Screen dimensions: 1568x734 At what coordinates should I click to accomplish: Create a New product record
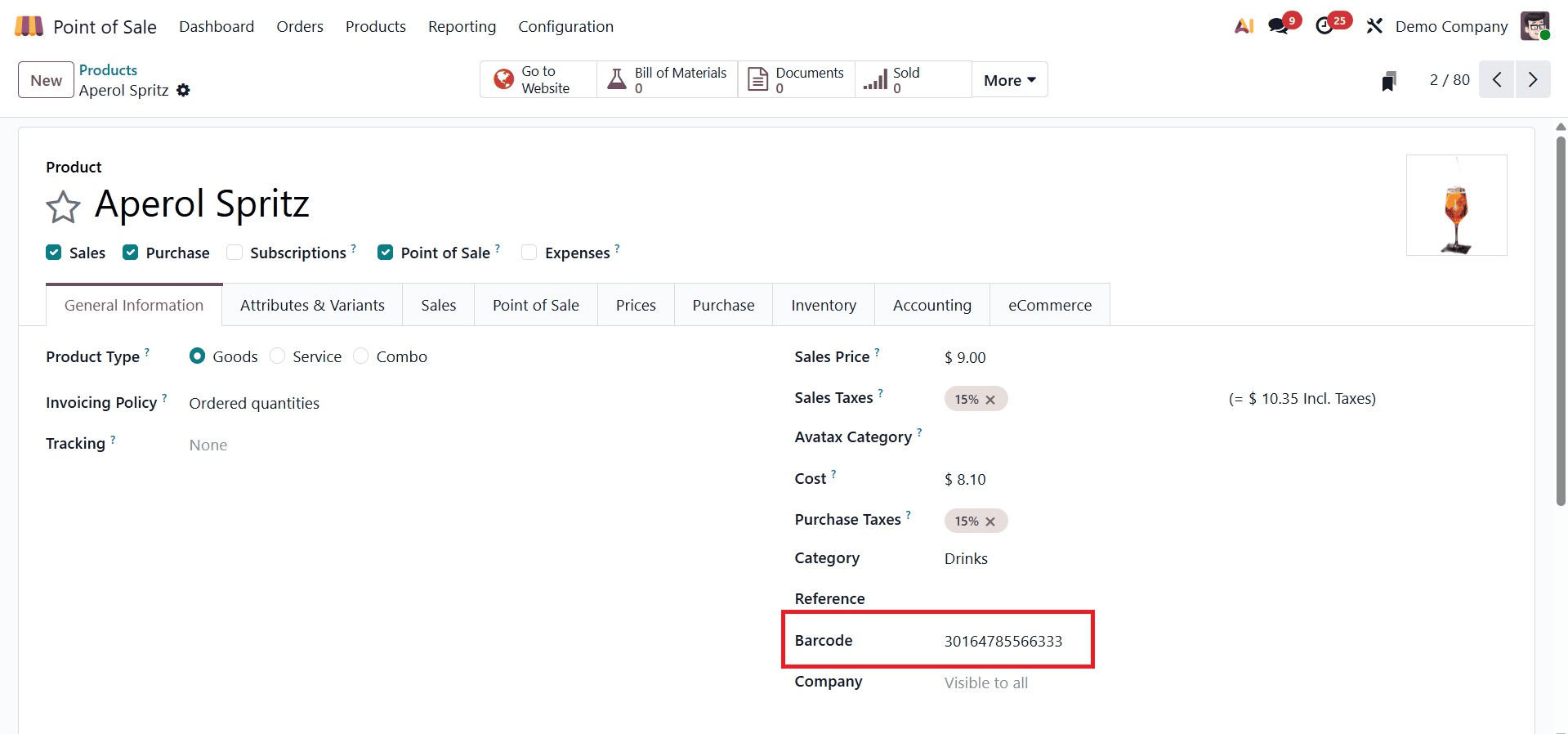(47, 80)
